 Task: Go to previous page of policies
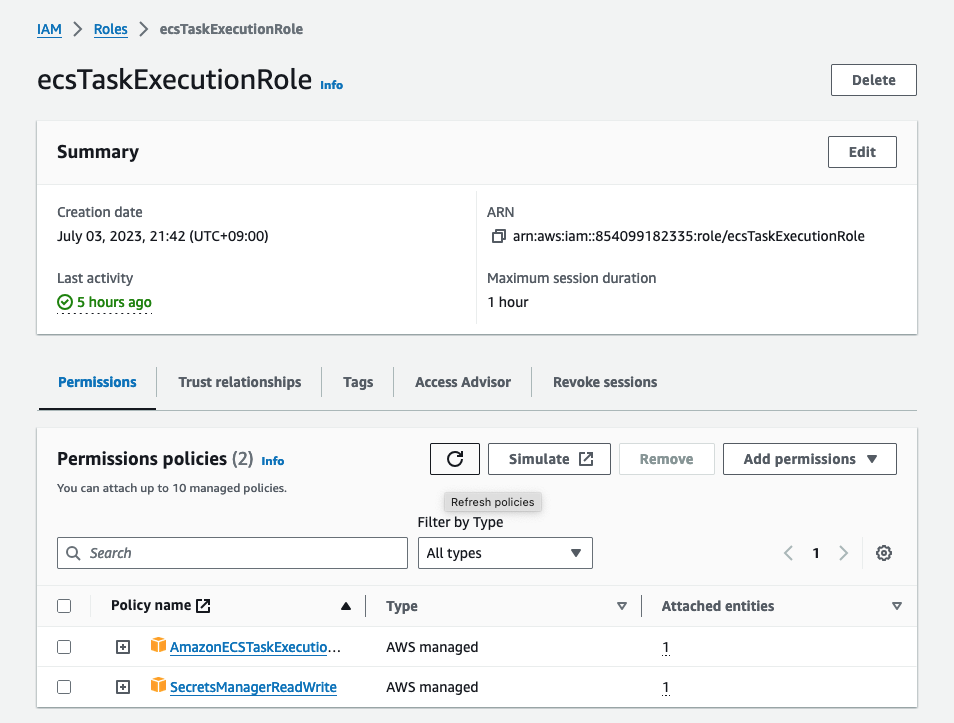click(789, 553)
